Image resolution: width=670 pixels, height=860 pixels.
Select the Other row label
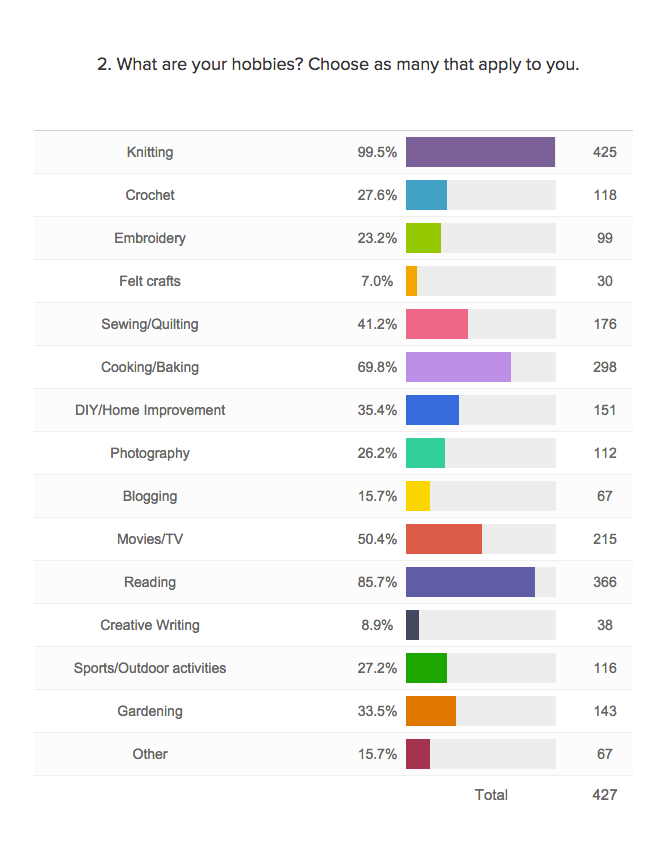(150, 754)
